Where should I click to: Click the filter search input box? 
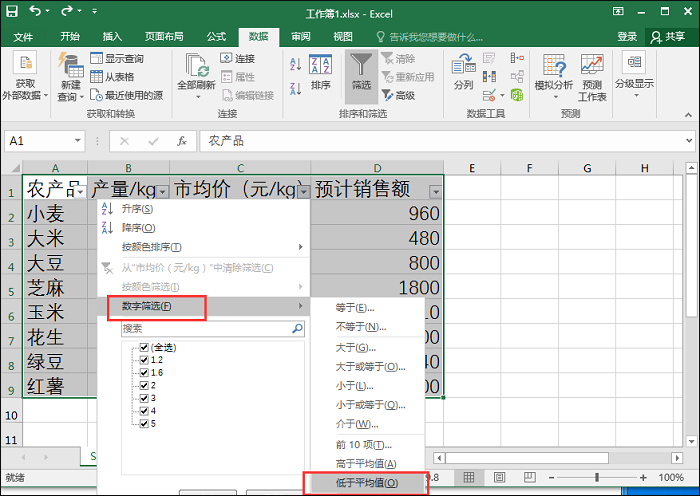pyautogui.click(x=206, y=328)
